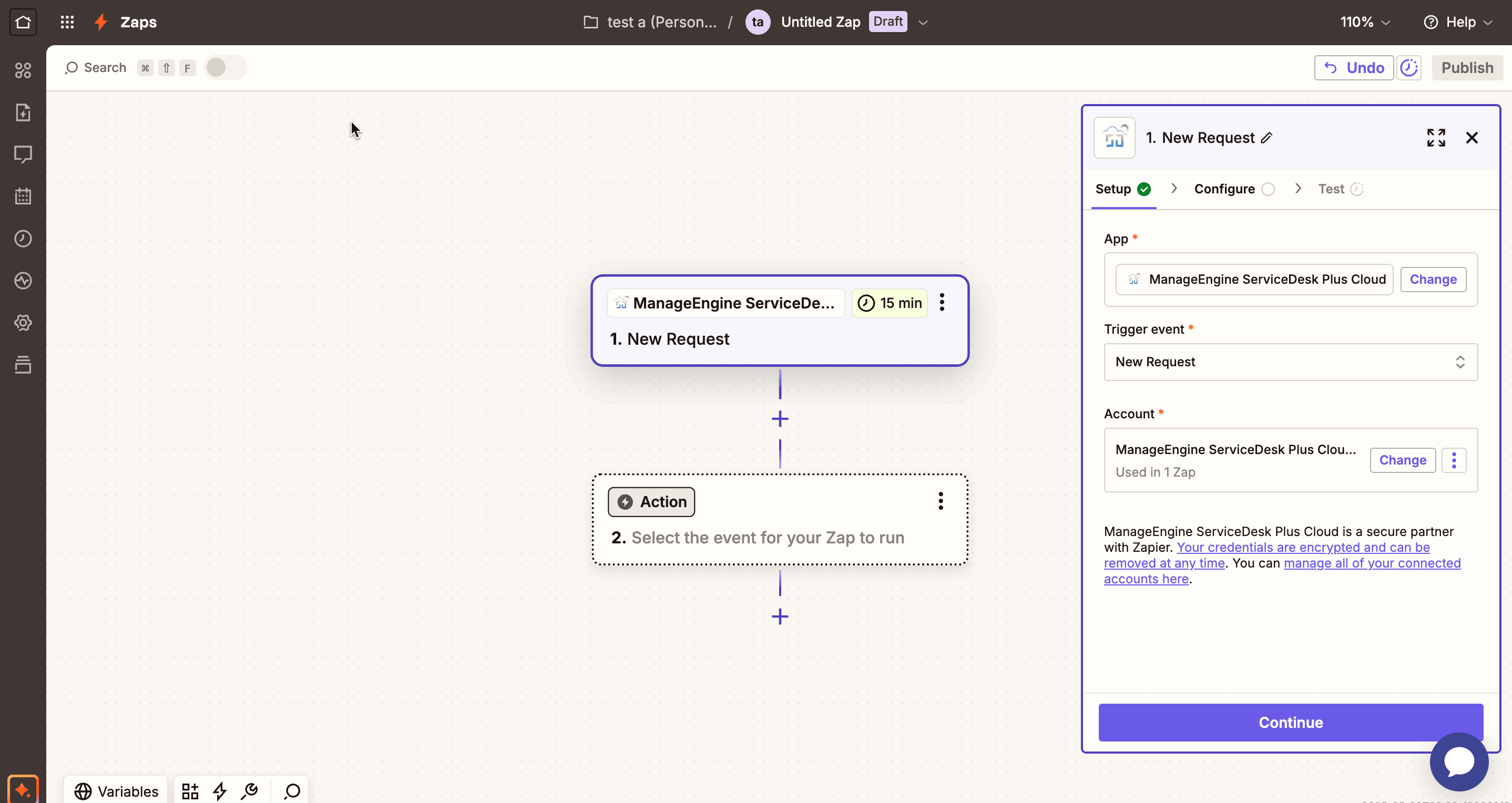1512x803 pixels.
Task: Open the Trigger event dropdown
Action: click(1290, 362)
